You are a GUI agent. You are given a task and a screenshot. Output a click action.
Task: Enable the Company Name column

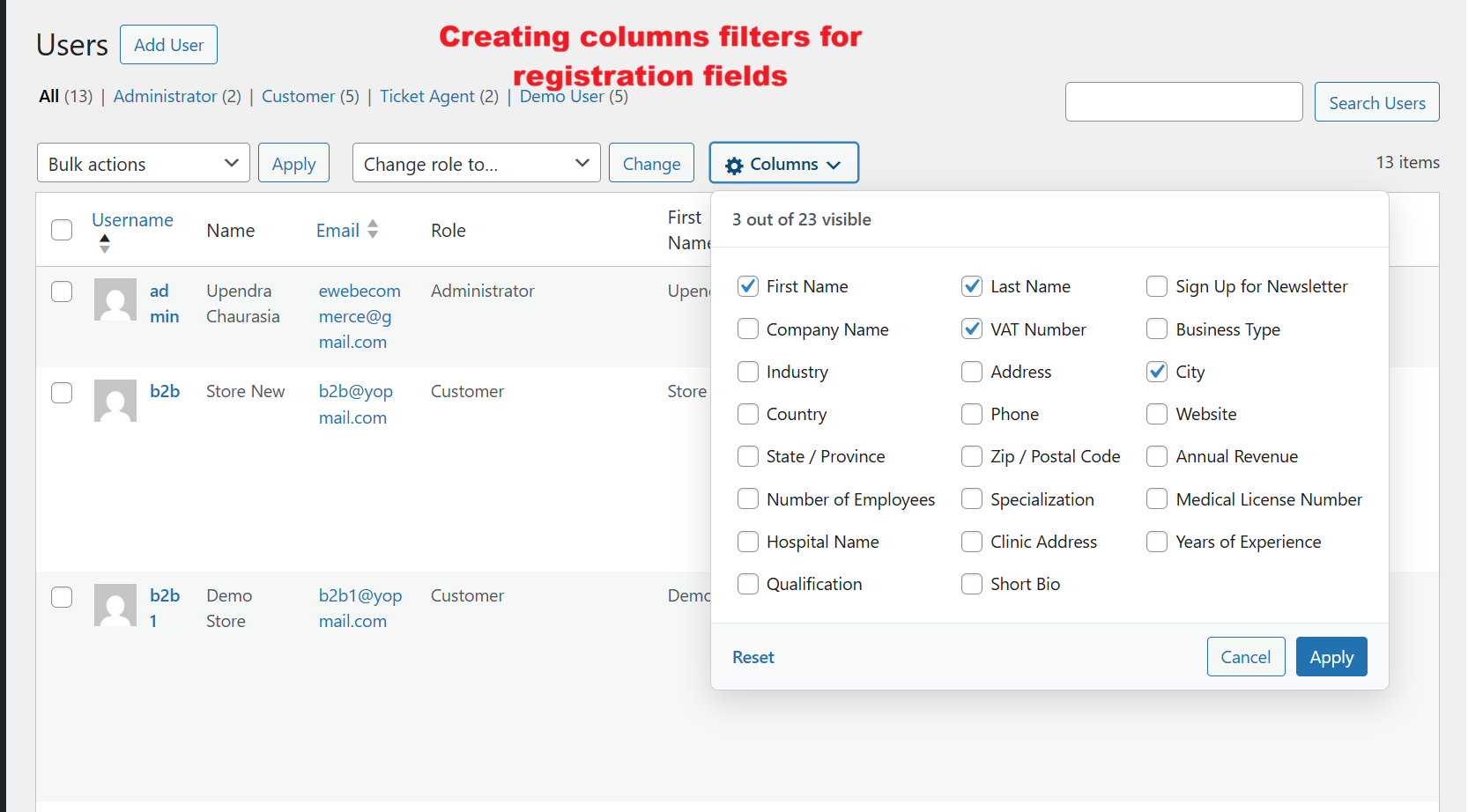(748, 328)
